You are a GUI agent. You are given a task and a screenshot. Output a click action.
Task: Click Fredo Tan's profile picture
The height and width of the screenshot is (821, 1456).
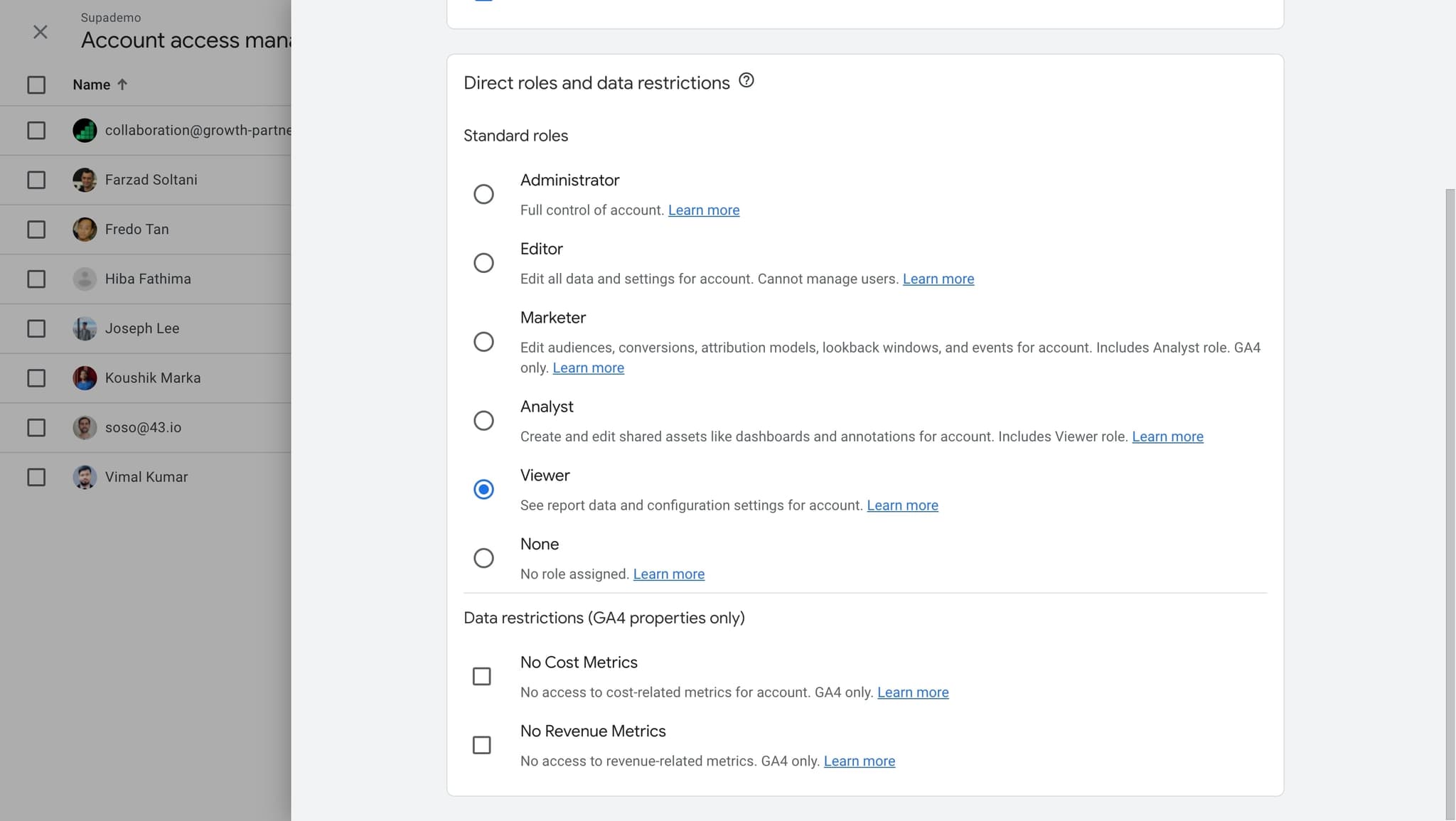tap(85, 230)
